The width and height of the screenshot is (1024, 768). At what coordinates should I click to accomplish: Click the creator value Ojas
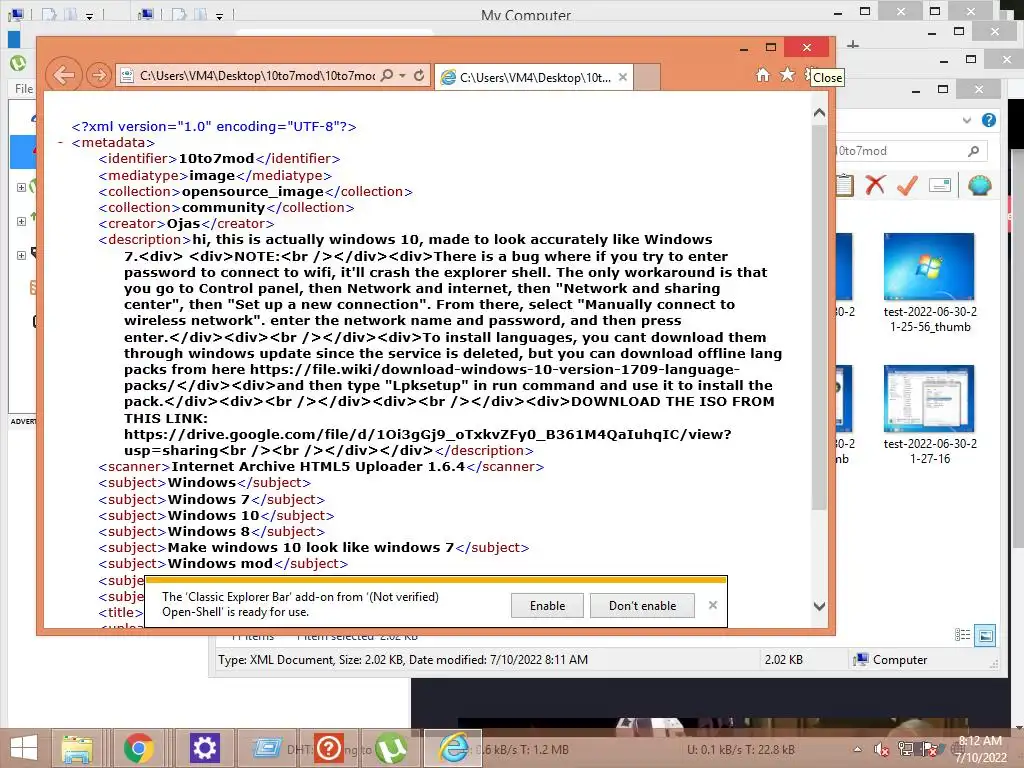184,223
